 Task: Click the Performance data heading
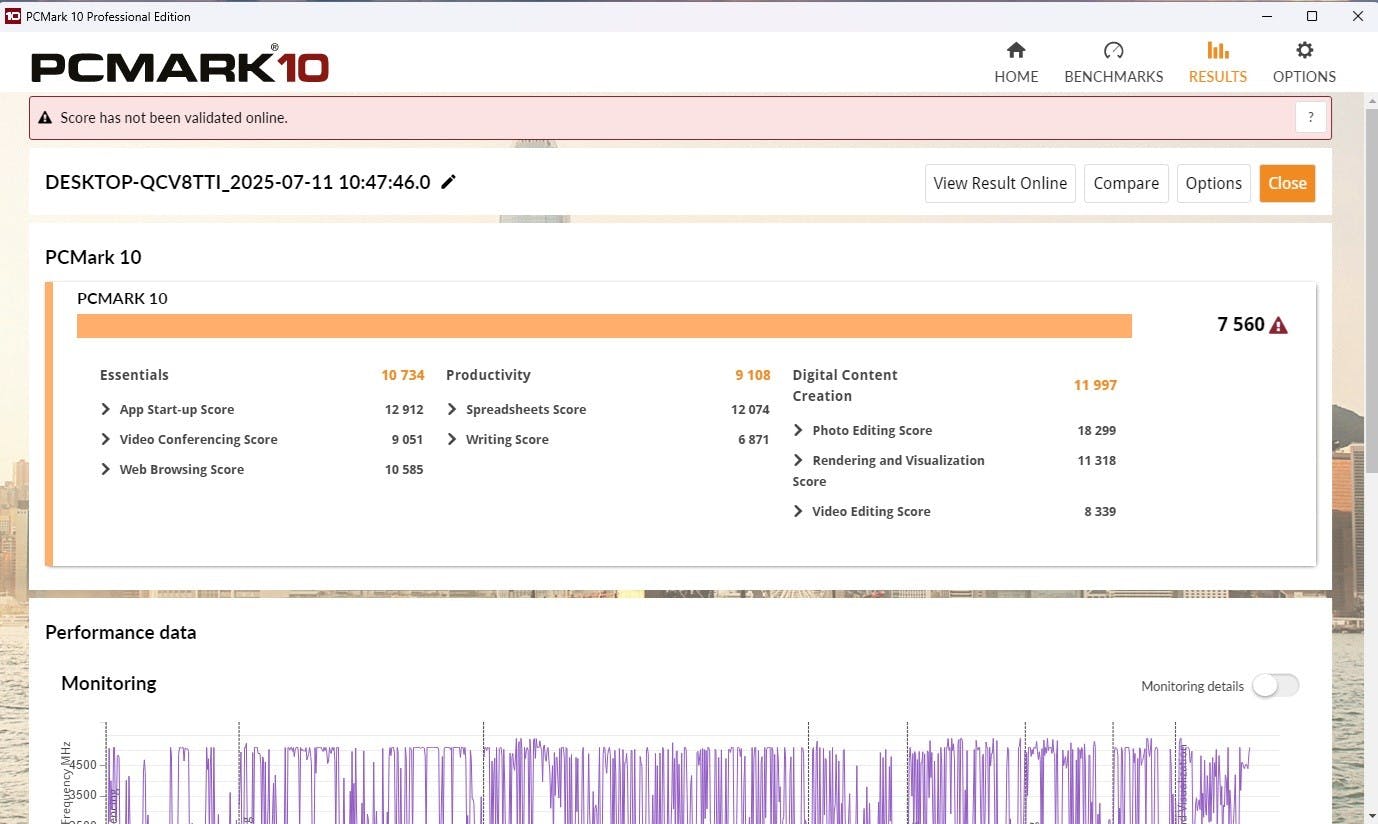121,632
